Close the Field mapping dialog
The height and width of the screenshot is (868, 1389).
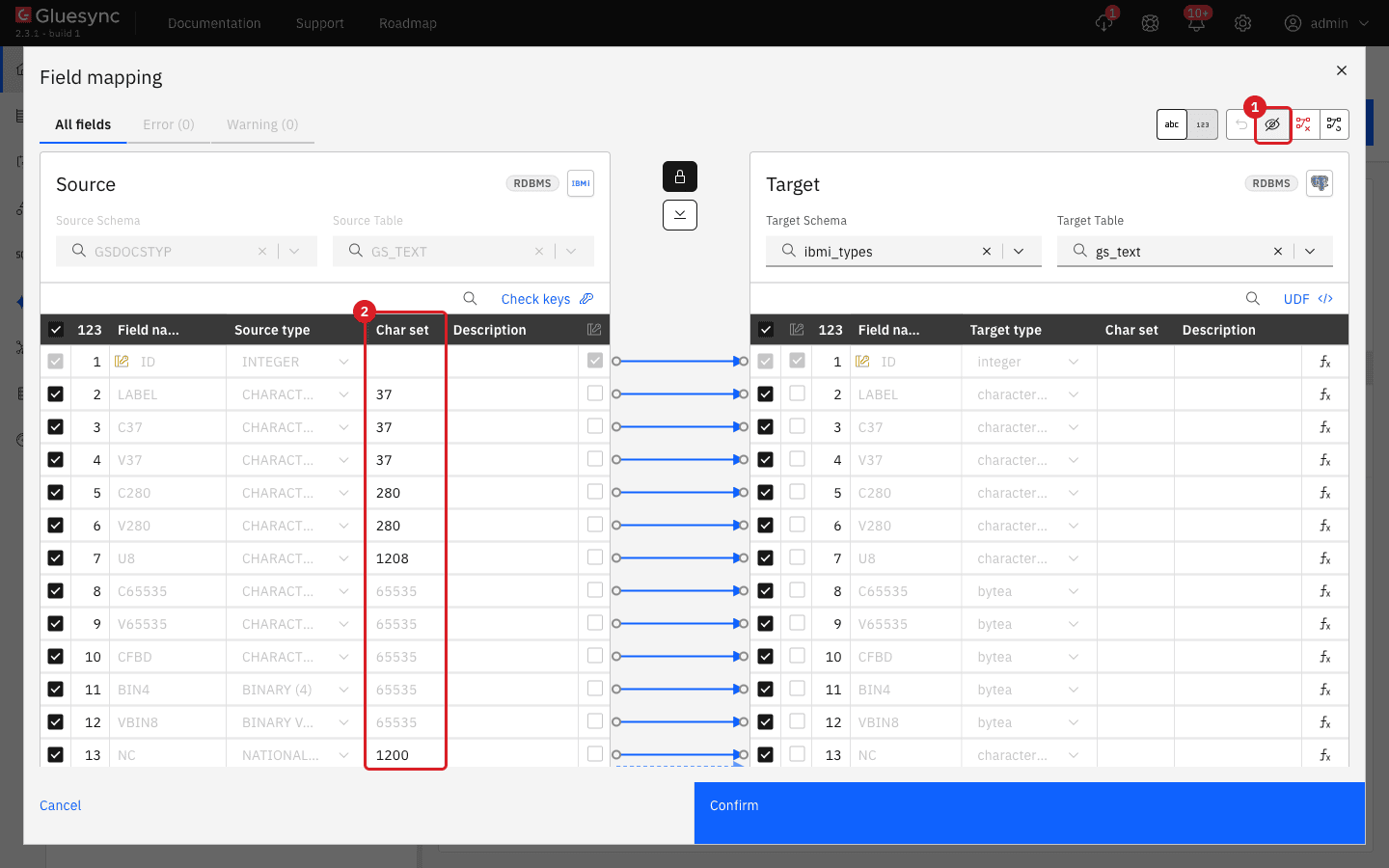click(1342, 70)
